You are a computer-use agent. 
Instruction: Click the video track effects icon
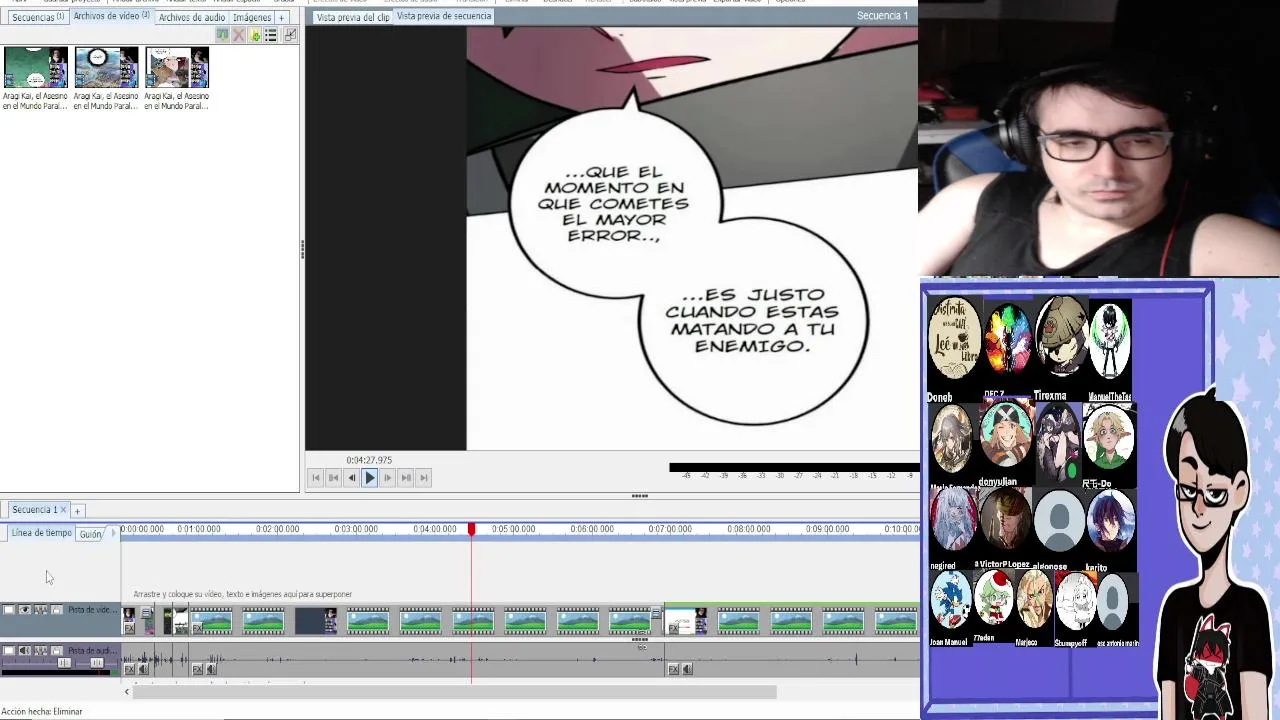[41, 610]
